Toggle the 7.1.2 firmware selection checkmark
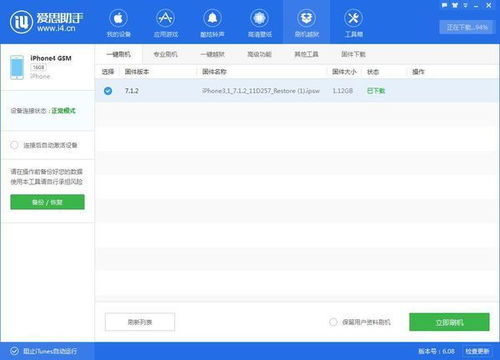 point(108,91)
